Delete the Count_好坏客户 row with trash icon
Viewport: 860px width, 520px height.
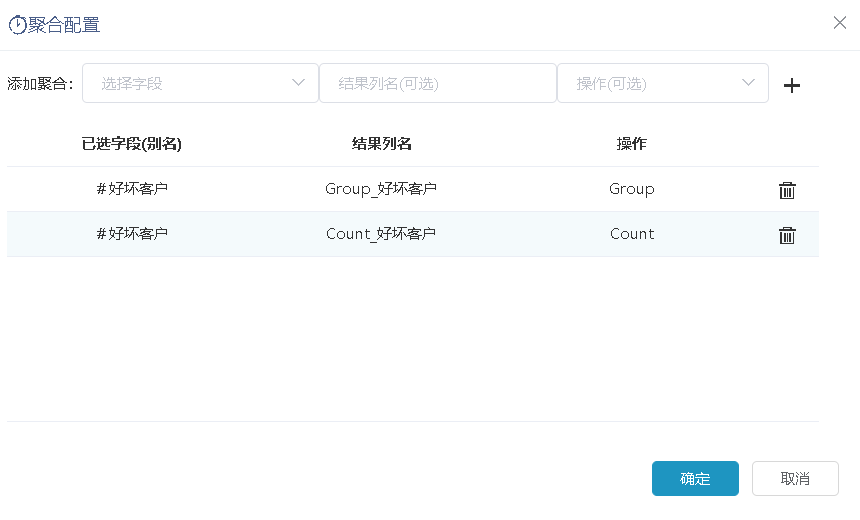(x=787, y=235)
